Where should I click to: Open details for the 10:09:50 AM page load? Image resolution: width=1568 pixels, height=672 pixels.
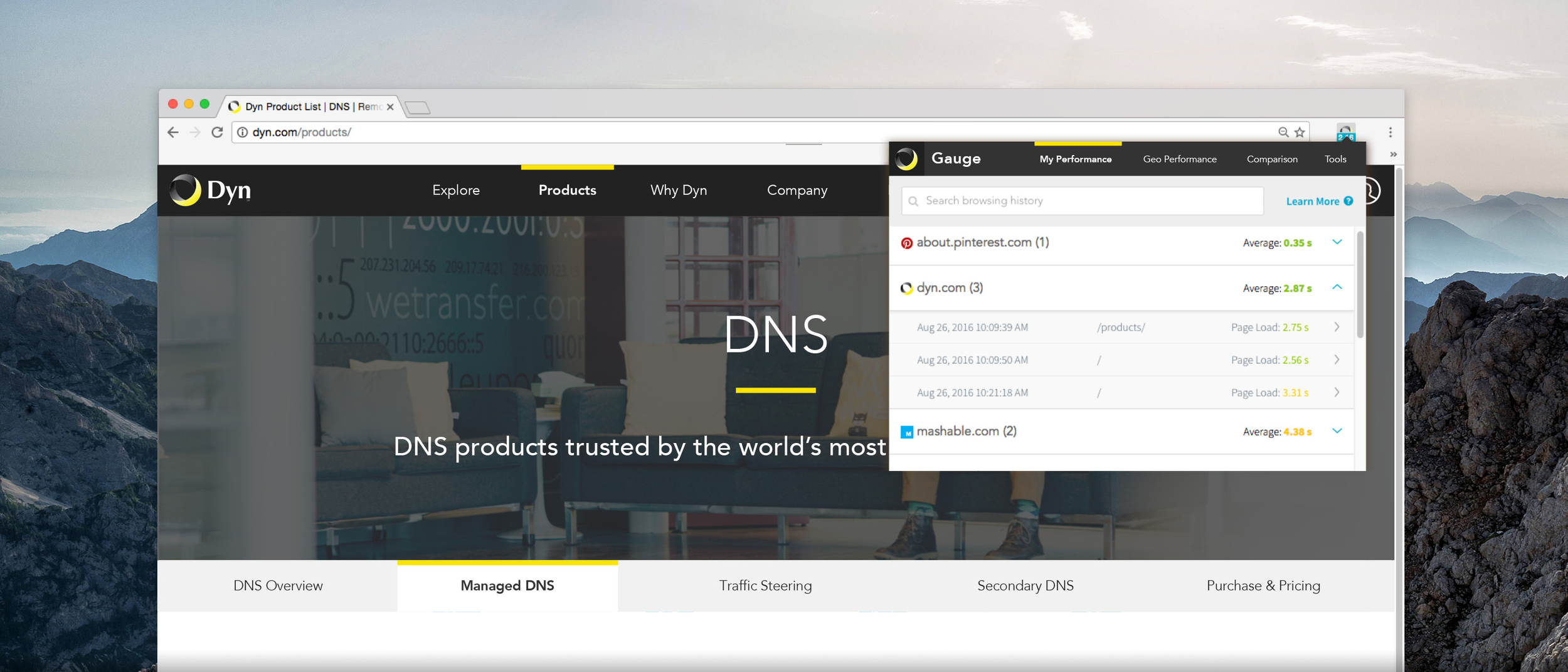point(1337,360)
